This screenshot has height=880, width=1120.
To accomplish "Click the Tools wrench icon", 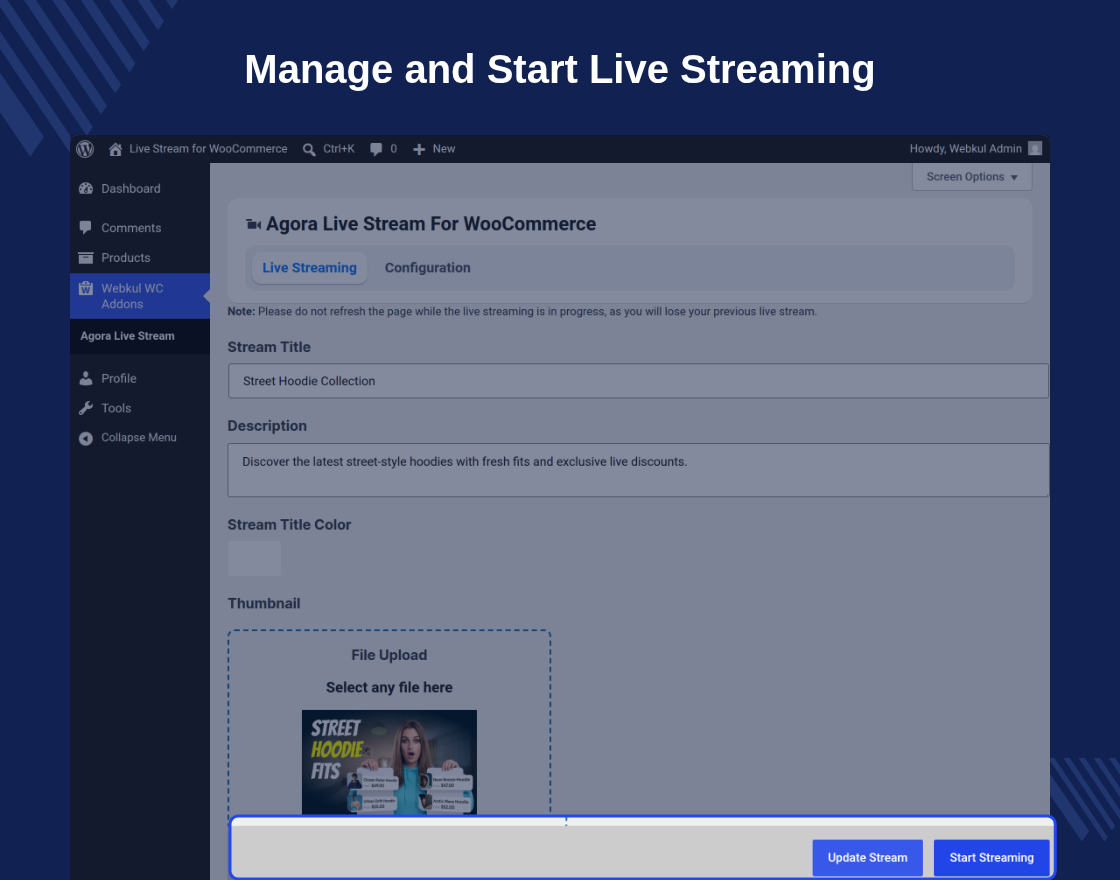I will (x=86, y=409).
